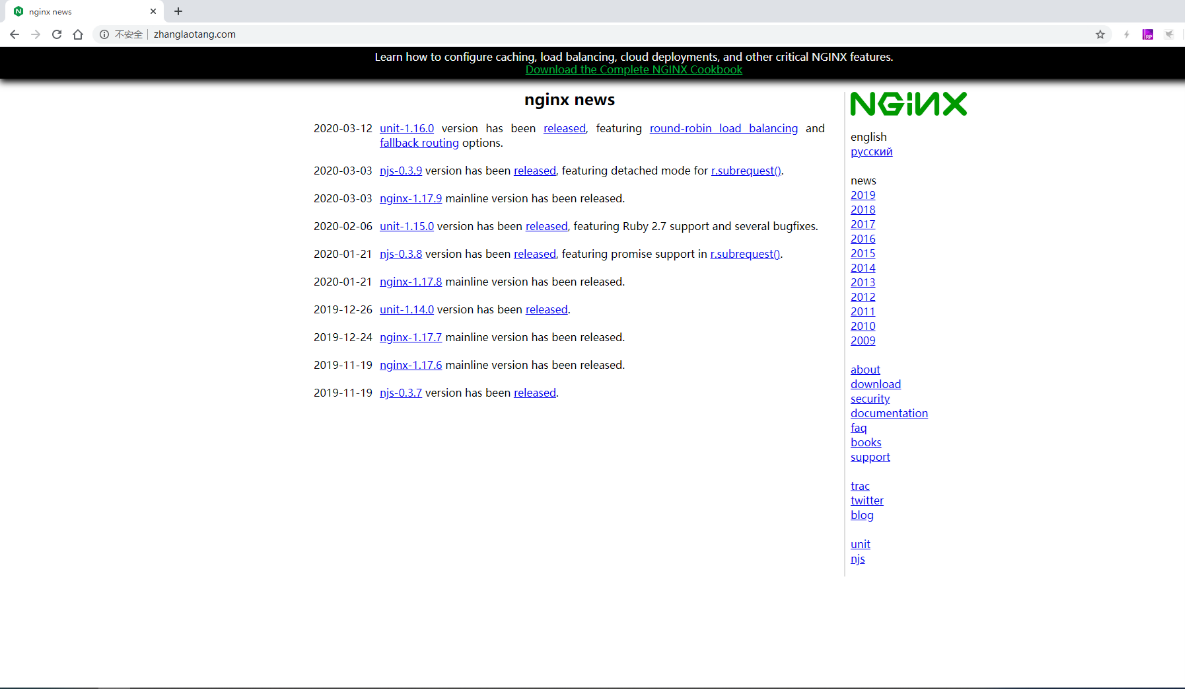
Task: Open 2017 news archive
Action: coord(862,224)
